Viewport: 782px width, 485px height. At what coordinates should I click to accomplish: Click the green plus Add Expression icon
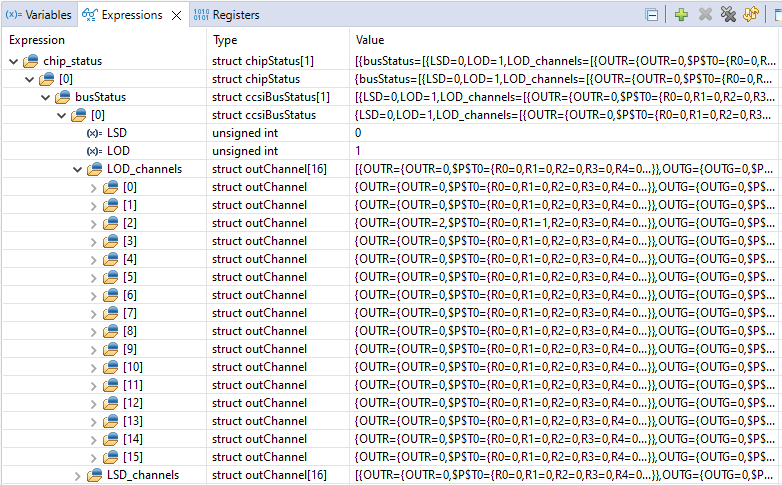(x=681, y=15)
